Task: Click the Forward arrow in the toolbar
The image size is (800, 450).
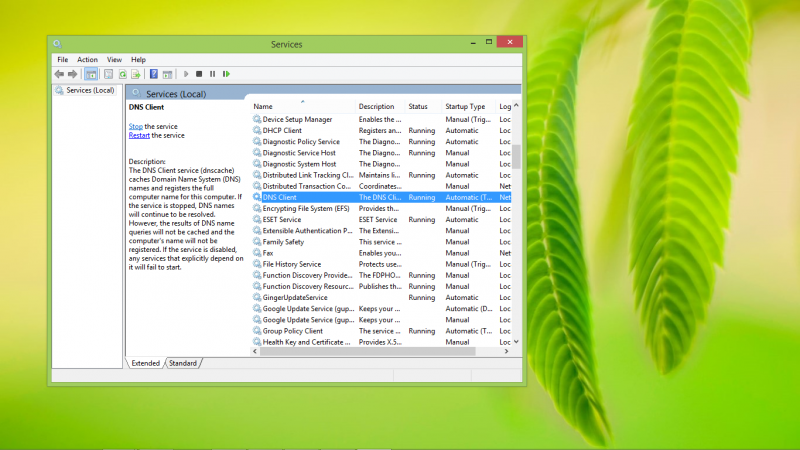Action: (72, 74)
